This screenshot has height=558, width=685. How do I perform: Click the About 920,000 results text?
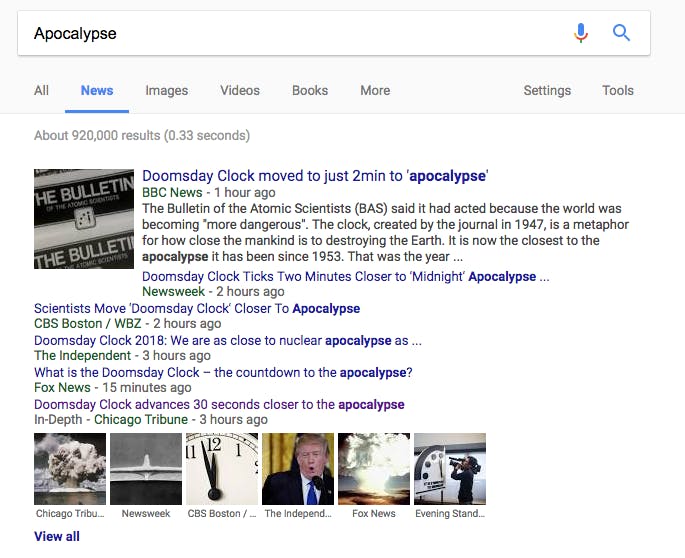(x=142, y=135)
